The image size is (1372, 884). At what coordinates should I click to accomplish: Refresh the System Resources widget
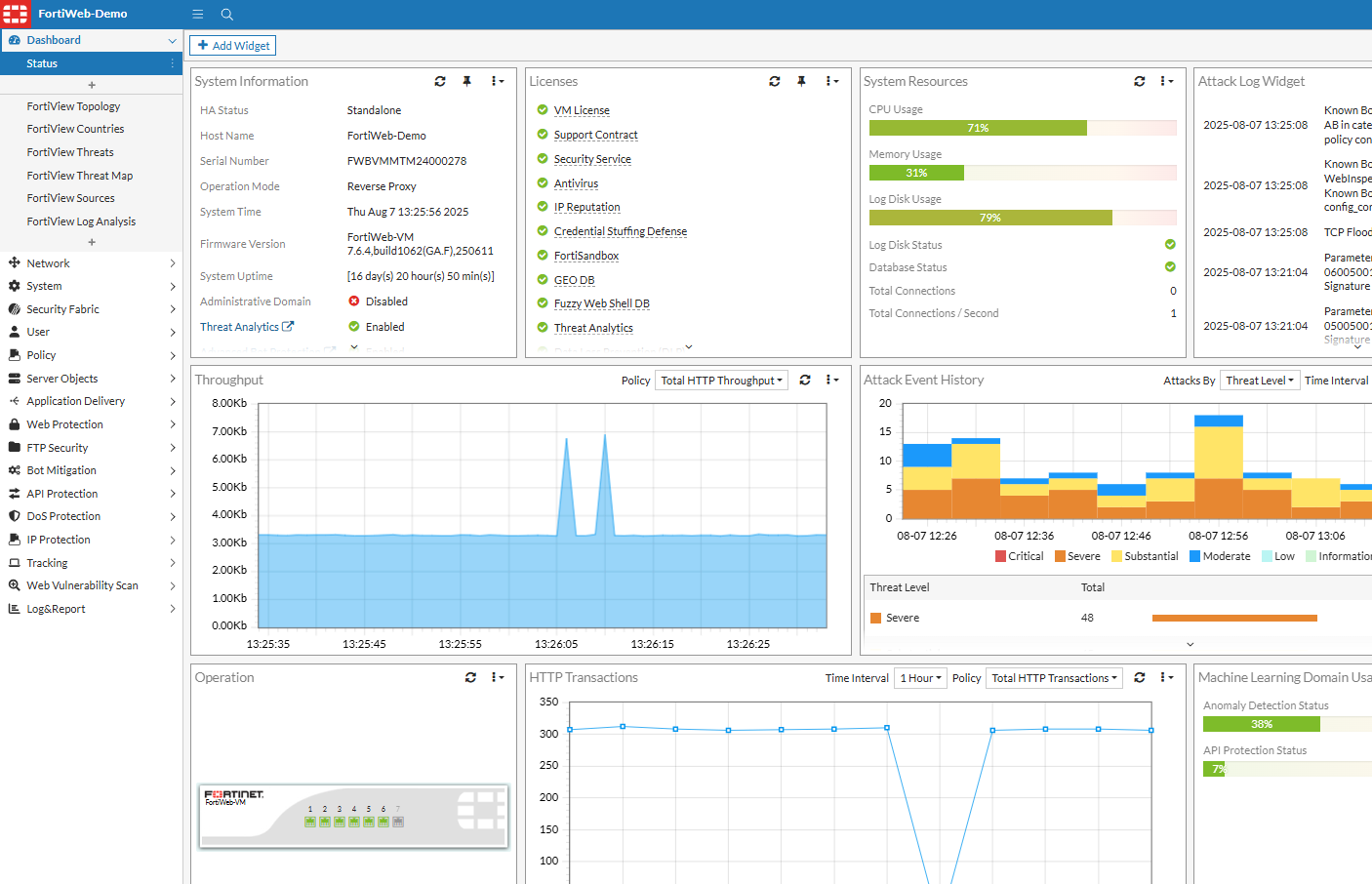(1140, 81)
